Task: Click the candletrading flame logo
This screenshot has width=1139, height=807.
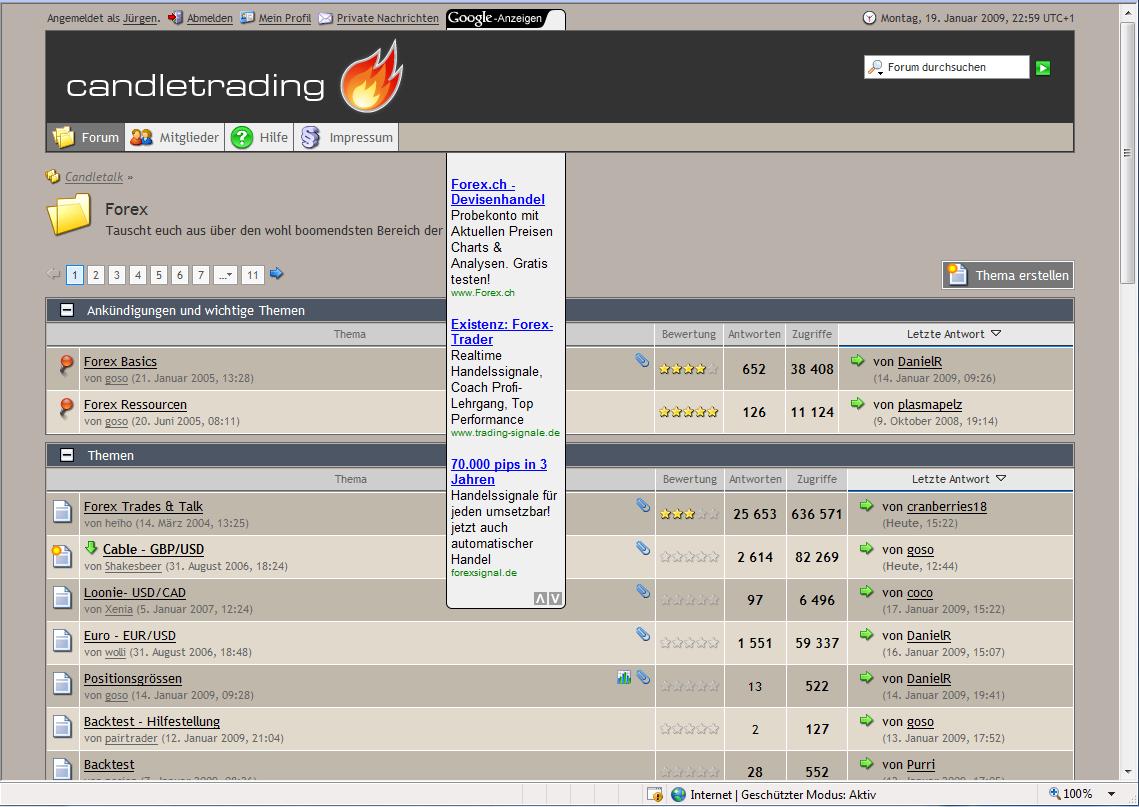Action: coord(370,80)
